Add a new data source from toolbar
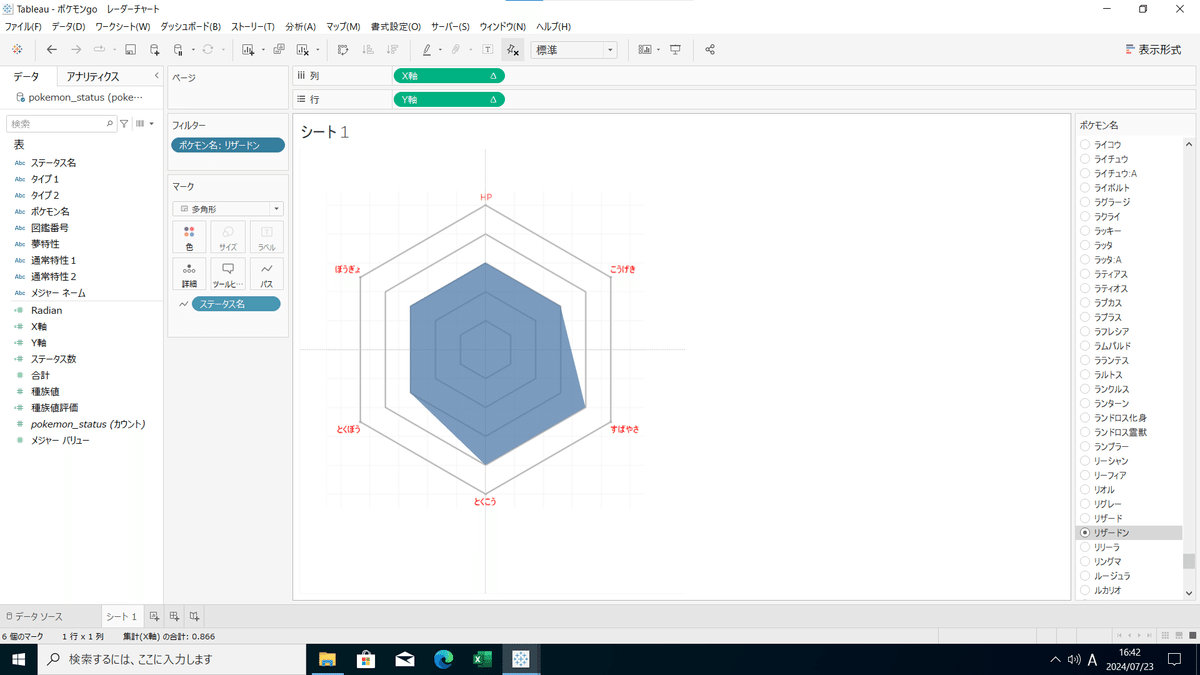Screen dimensions: 1200x675 tap(154, 49)
